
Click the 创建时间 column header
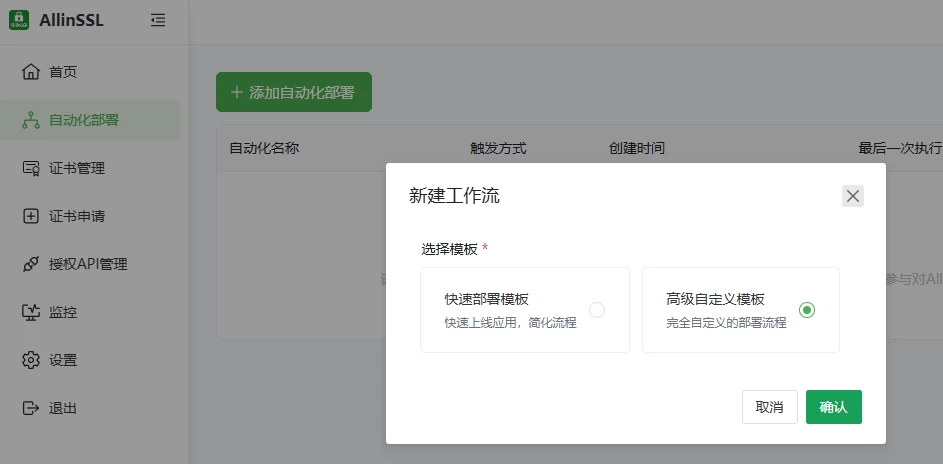[x=636, y=148]
